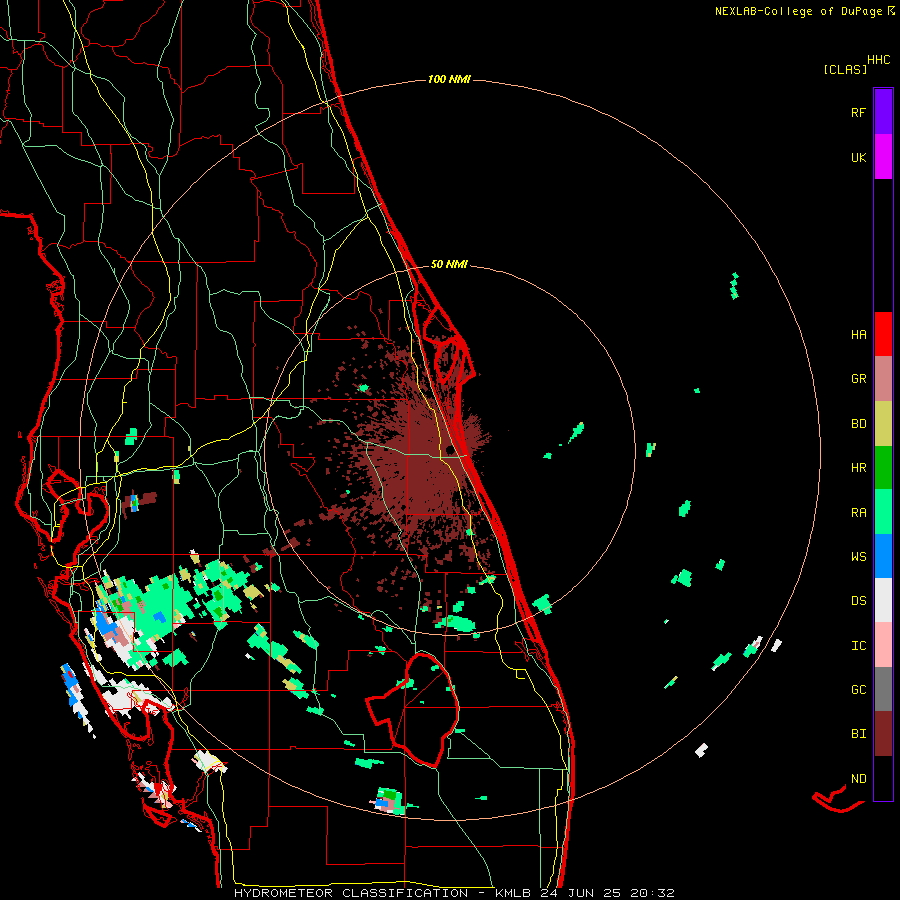Click the HA legend label
The height and width of the screenshot is (900, 900).
pyautogui.click(x=858, y=335)
